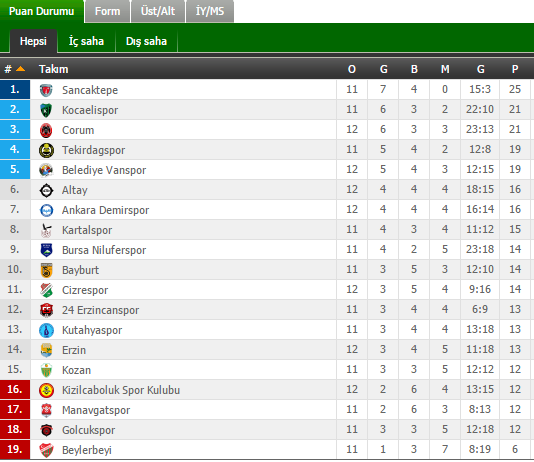Screen dimensions: 534x462
Task: Click the 24 Erzincanspor red badge
Action: pos(46,310)
